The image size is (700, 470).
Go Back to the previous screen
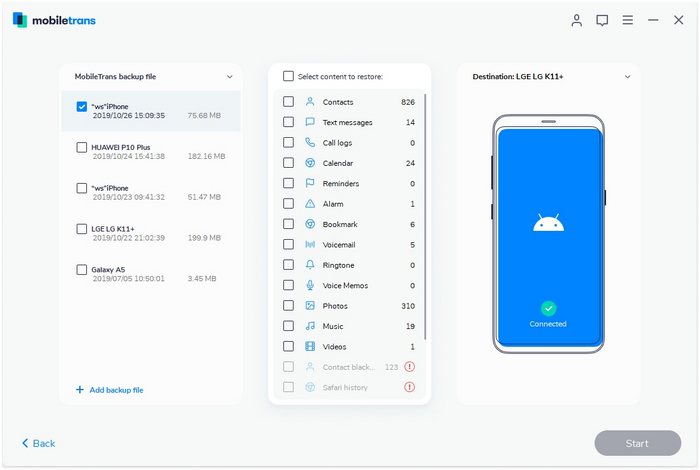(39, 443)
